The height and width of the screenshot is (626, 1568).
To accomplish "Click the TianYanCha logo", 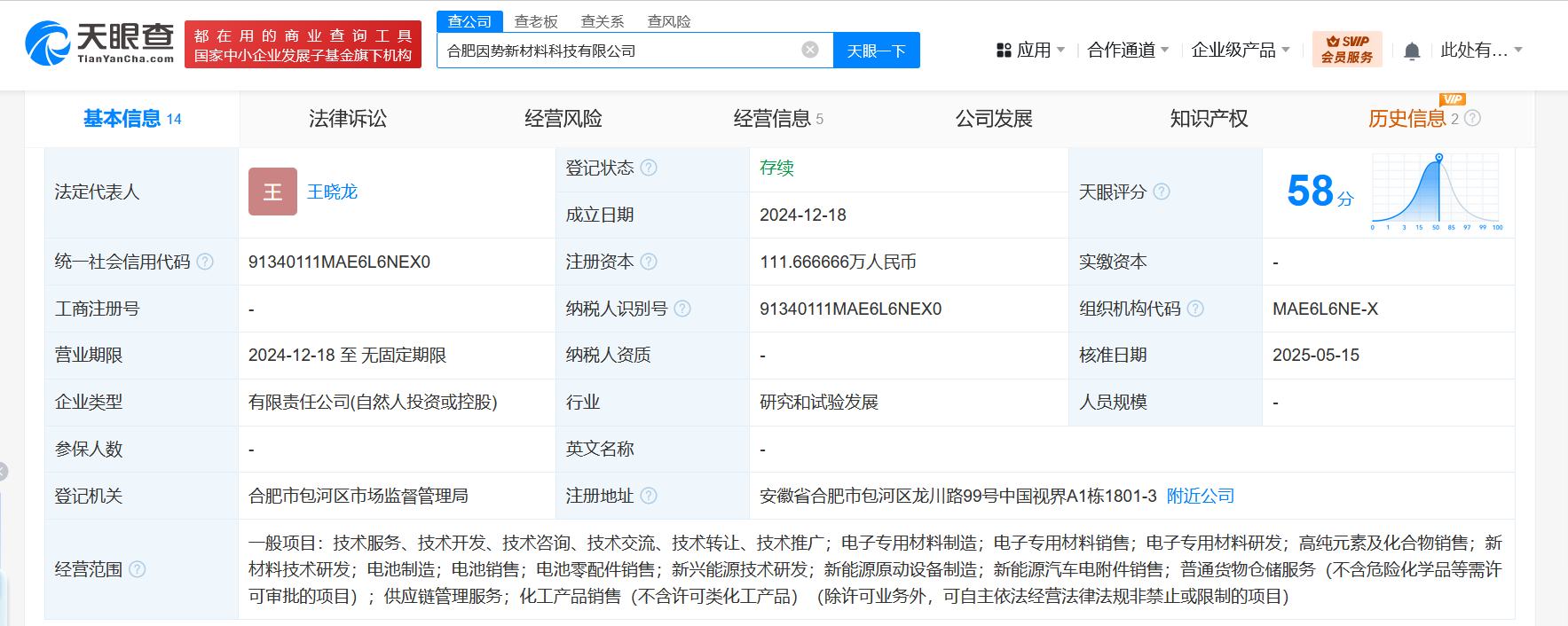I will coord(99,43).
